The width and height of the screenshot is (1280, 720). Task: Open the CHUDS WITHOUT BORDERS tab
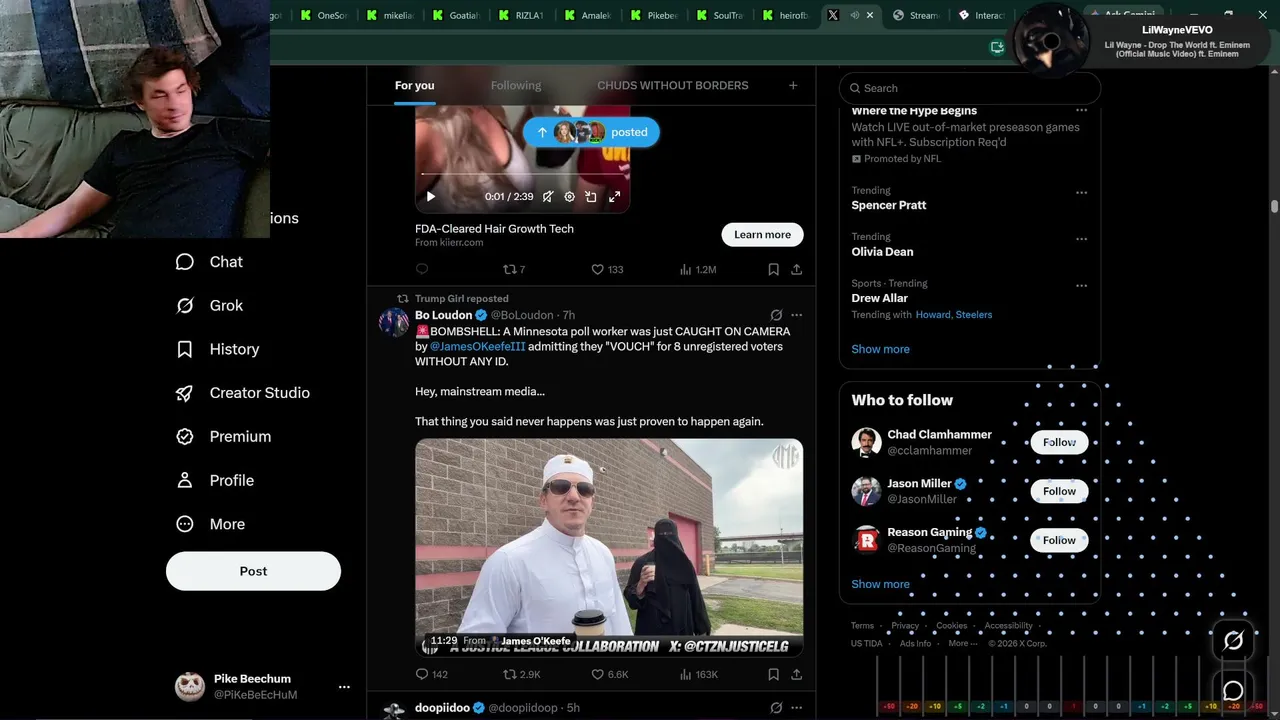[x=673, y=86]
